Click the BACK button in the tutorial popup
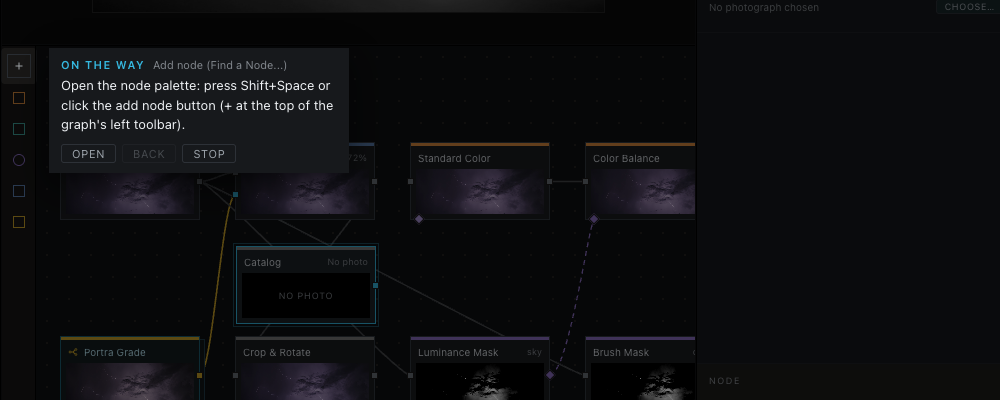Screen dimensions: 1000x400 (x=149, y=154)
